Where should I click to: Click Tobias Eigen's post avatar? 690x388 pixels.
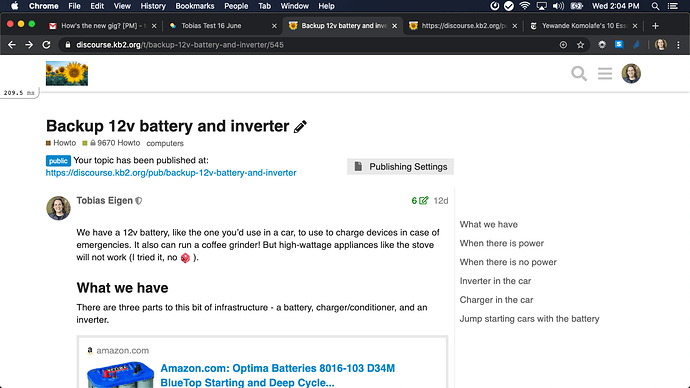[59, 208]
